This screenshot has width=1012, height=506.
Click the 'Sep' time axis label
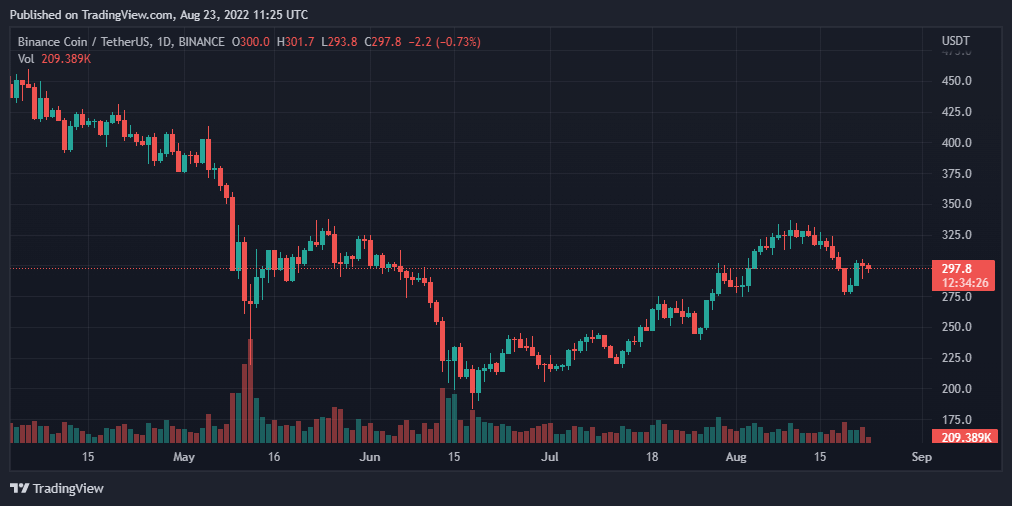922,458
